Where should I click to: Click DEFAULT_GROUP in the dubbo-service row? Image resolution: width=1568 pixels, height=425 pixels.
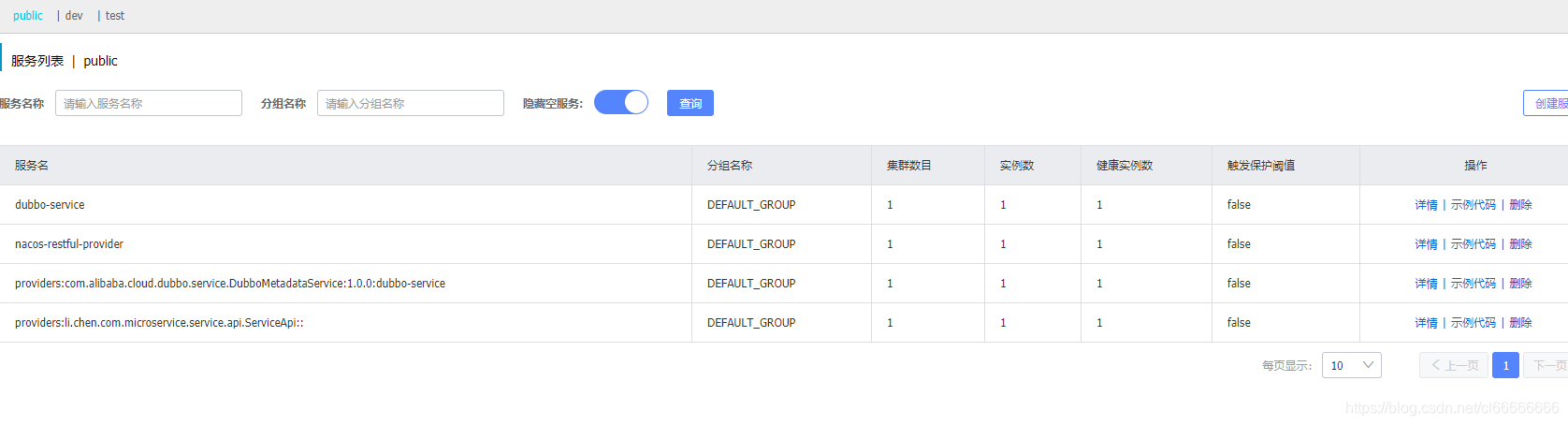pyautogui.click(x=751, y=205)
